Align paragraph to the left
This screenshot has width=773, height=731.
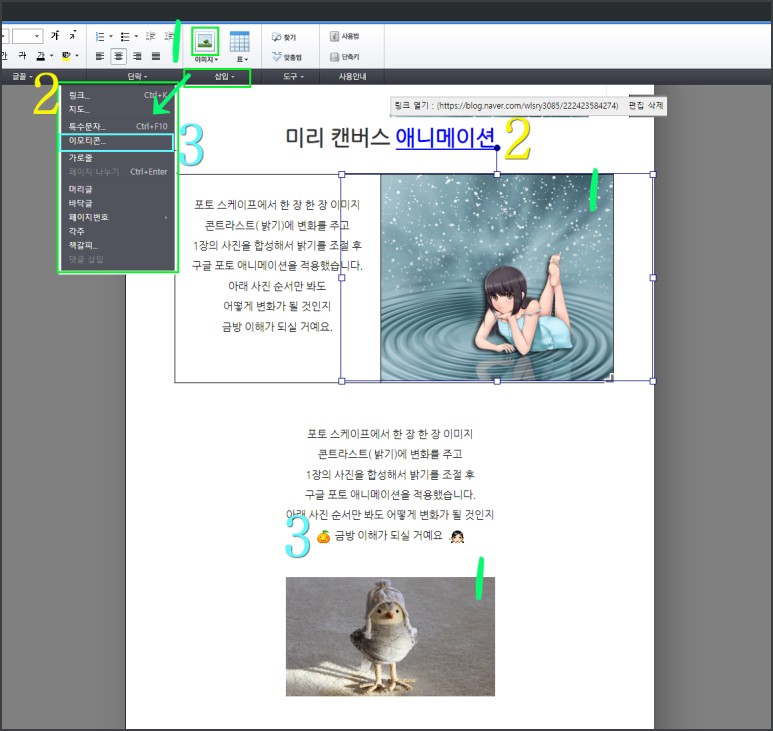[100, 56]
